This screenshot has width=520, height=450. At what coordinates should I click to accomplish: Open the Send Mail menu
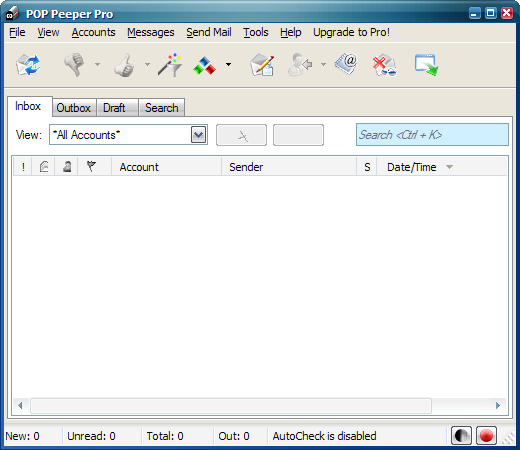tap(209, 32)
